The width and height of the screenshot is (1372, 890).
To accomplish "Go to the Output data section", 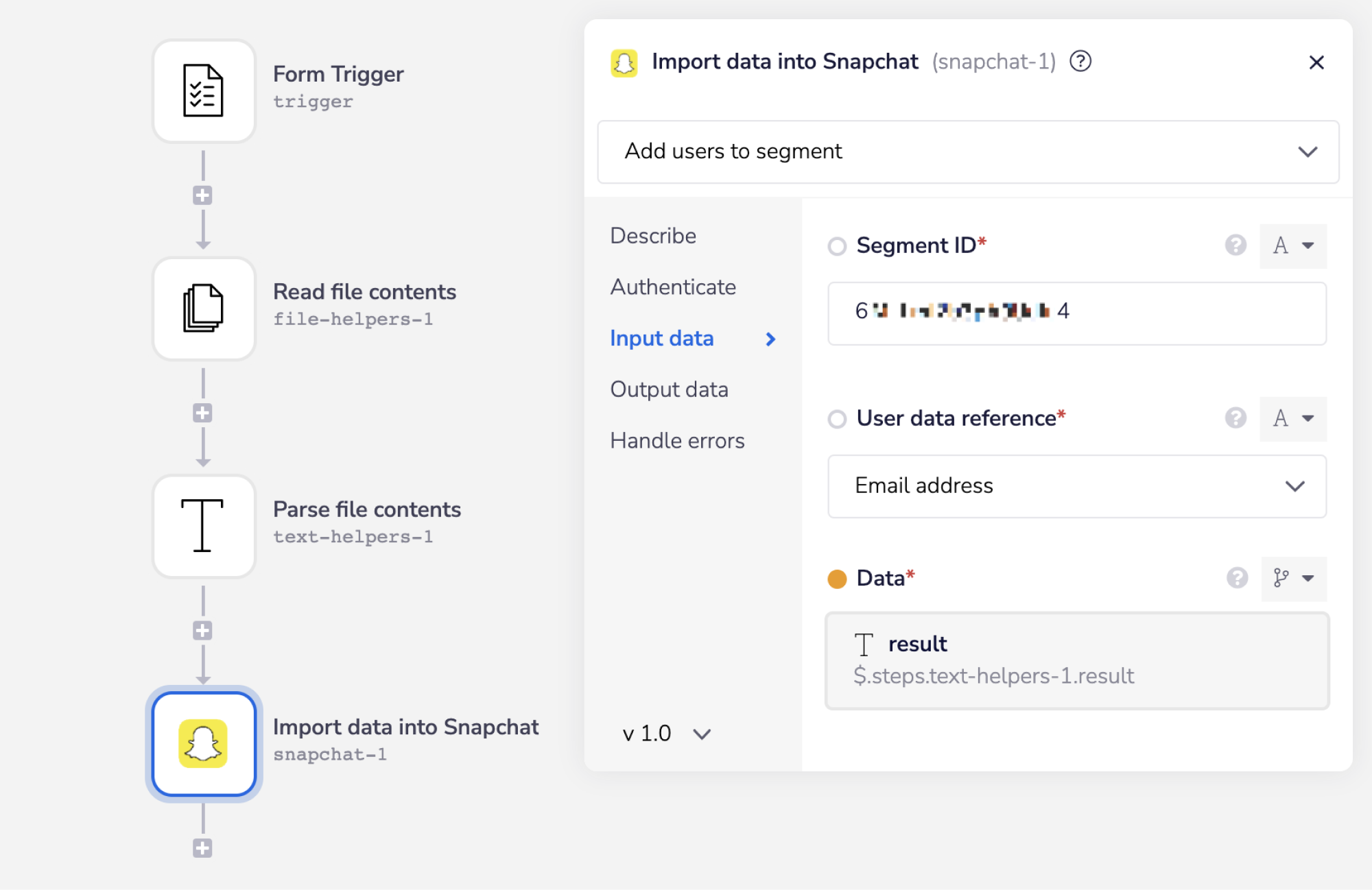I will pos(669,389).
